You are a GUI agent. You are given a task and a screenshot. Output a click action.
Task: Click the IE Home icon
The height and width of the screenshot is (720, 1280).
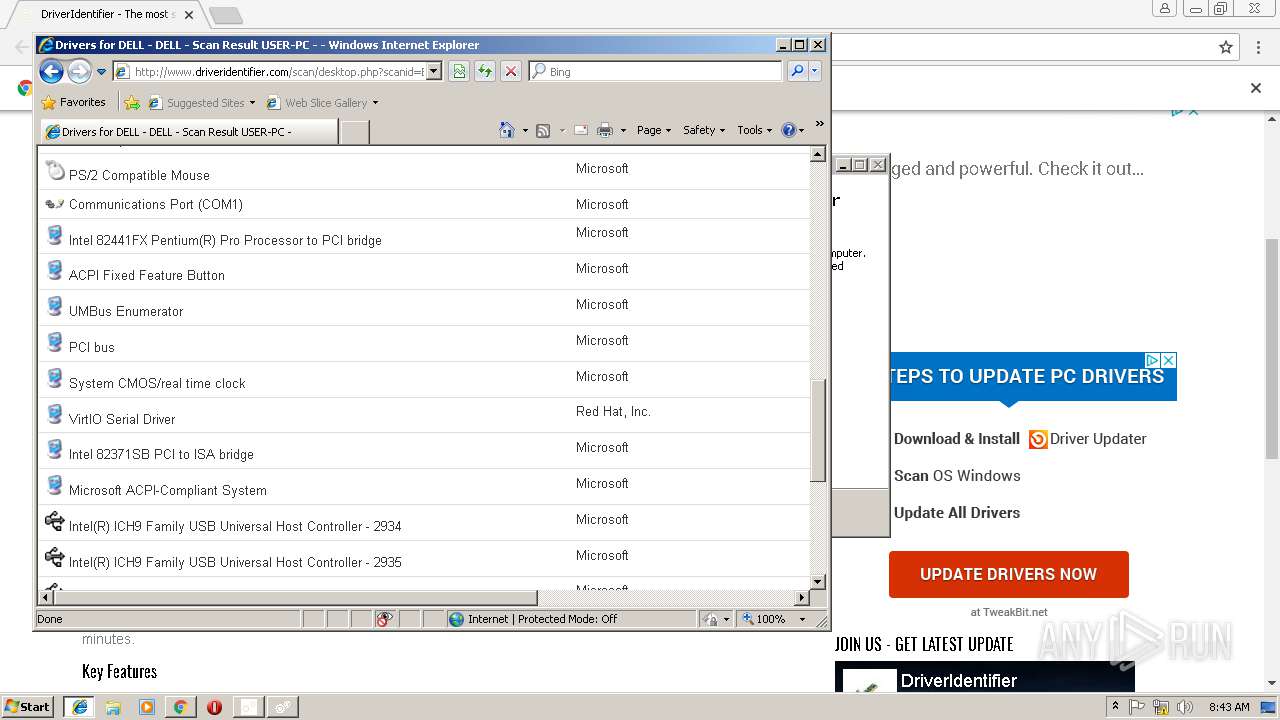point(507,130)
